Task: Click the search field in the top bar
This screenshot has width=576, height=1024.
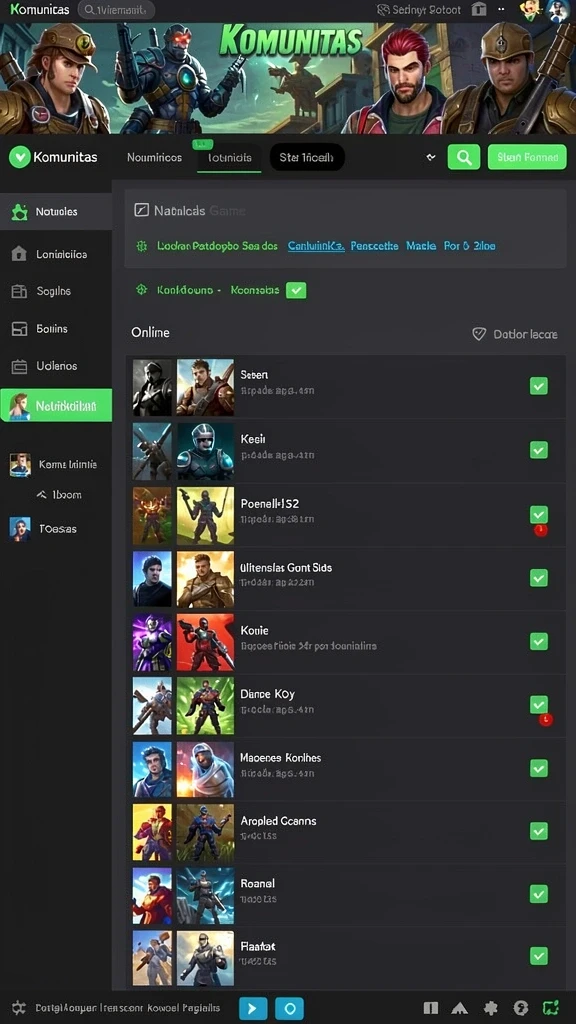Action: coord(116,10)
